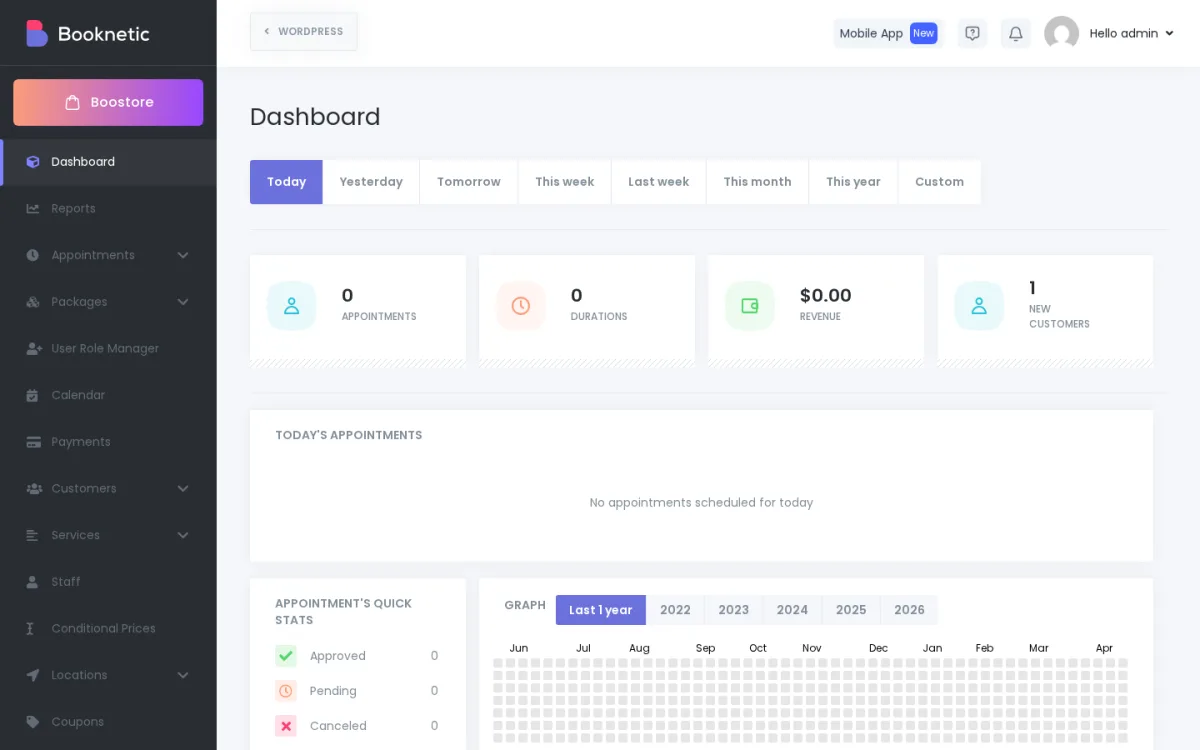
Task: Click the Approved green checkmark icon
Action: tap(286, 656)
